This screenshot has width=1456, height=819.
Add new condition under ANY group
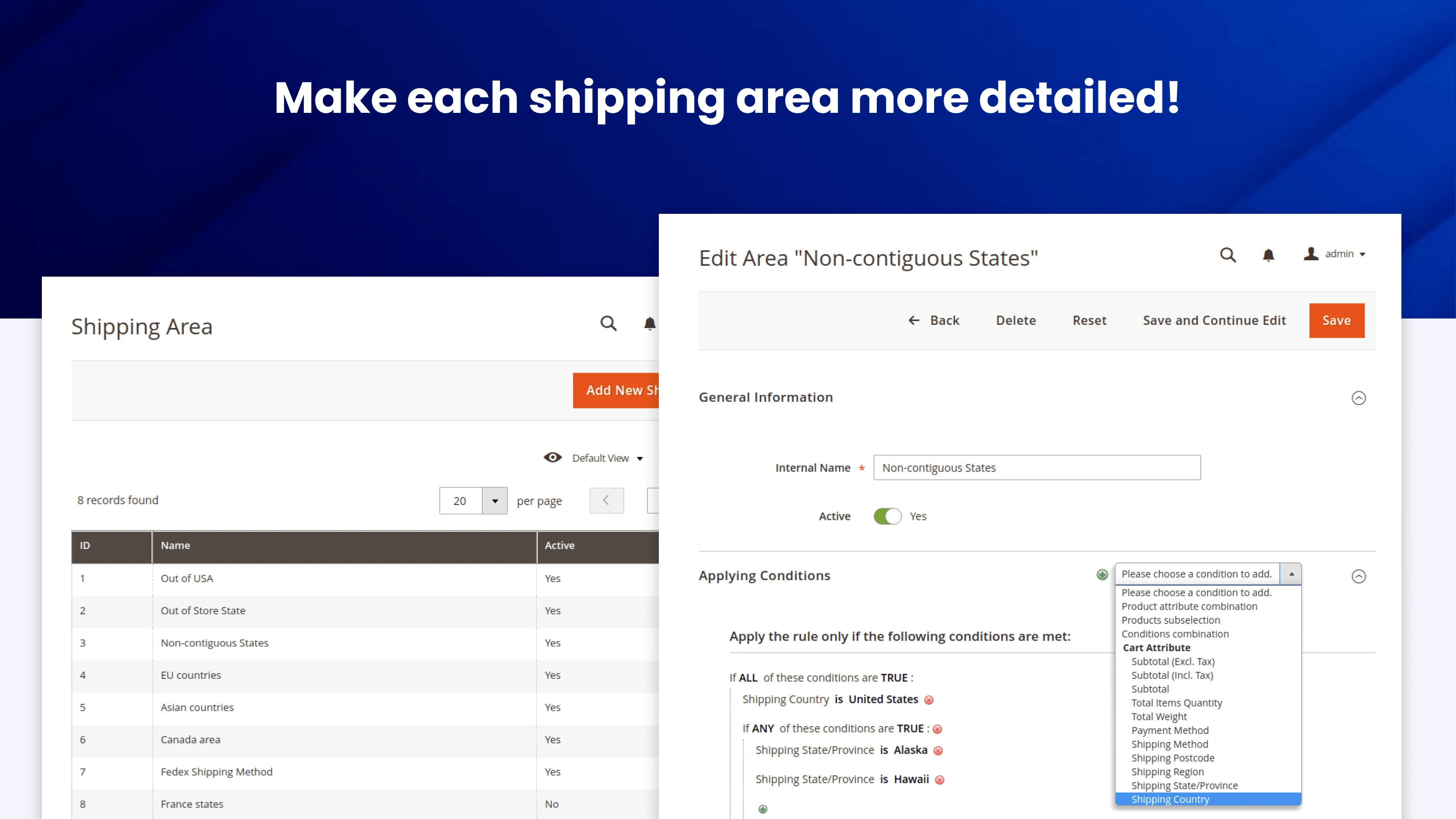763,809
